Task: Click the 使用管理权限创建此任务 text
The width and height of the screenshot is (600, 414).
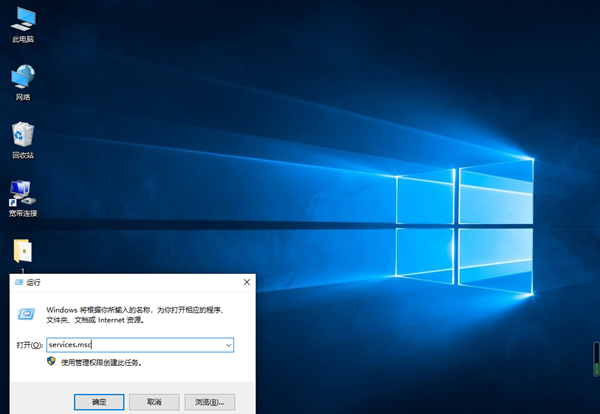Action: (x=101, y=362)
